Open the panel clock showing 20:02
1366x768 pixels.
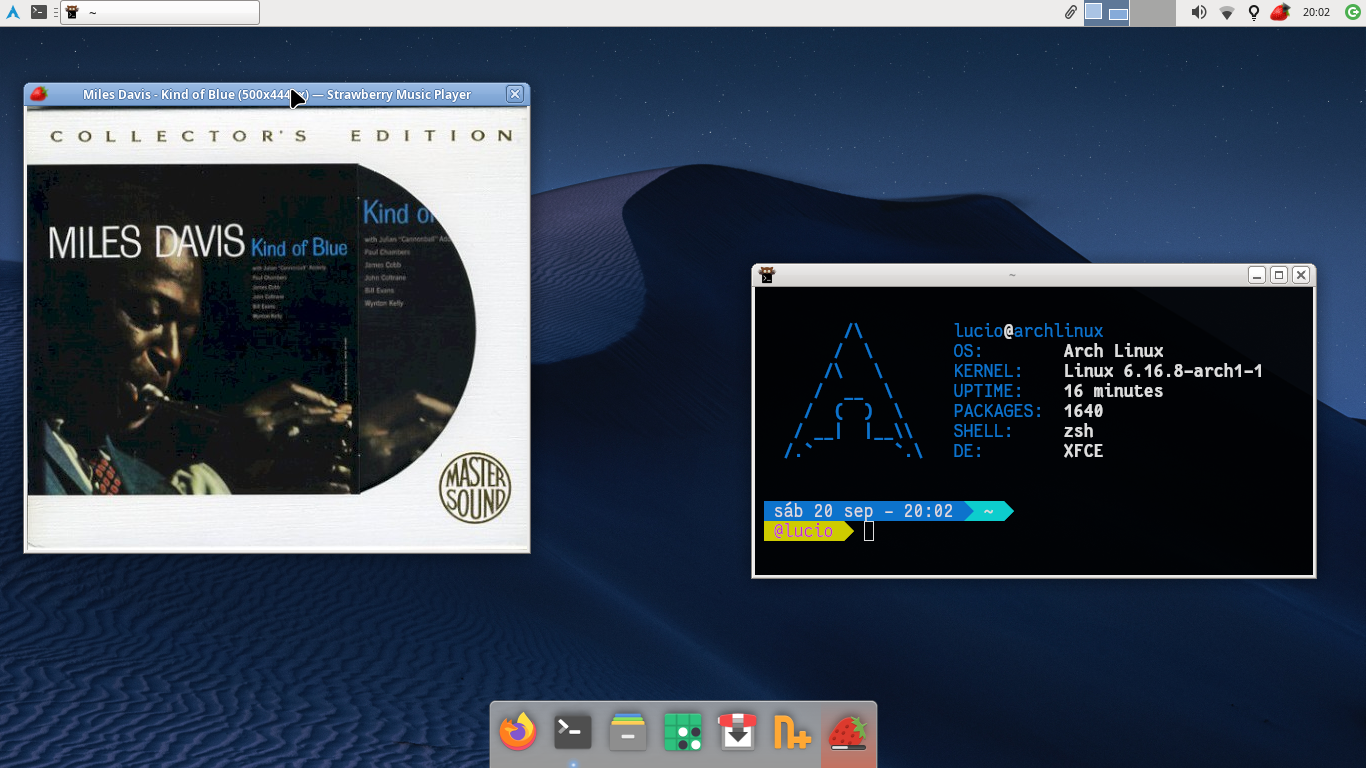[1316, 13]
